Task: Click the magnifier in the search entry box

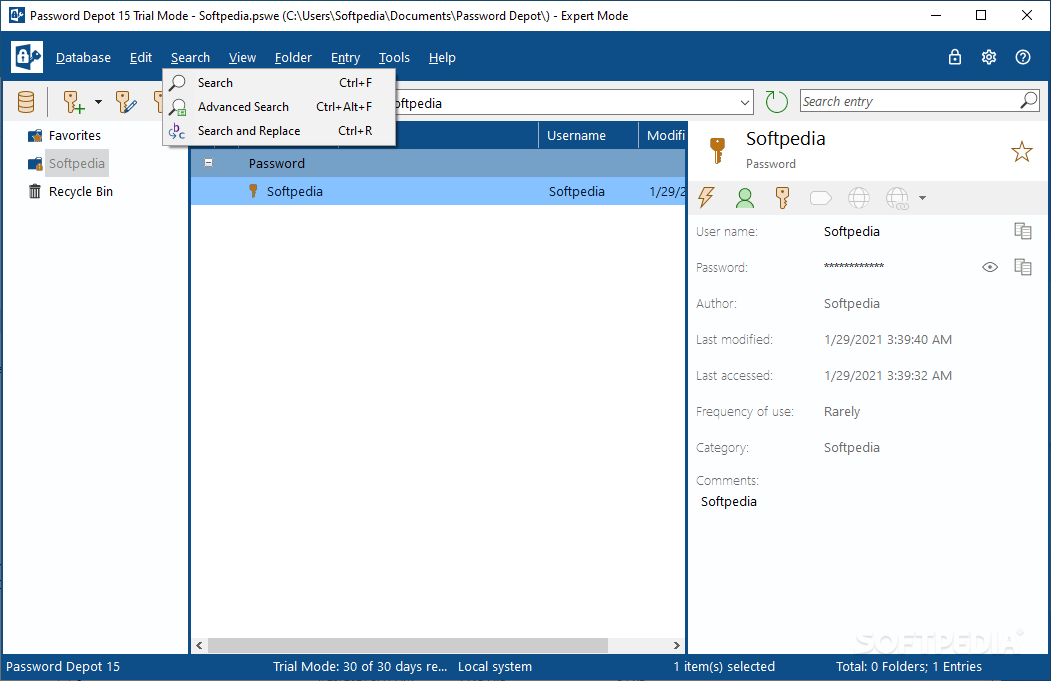Action: (1029, 101)
